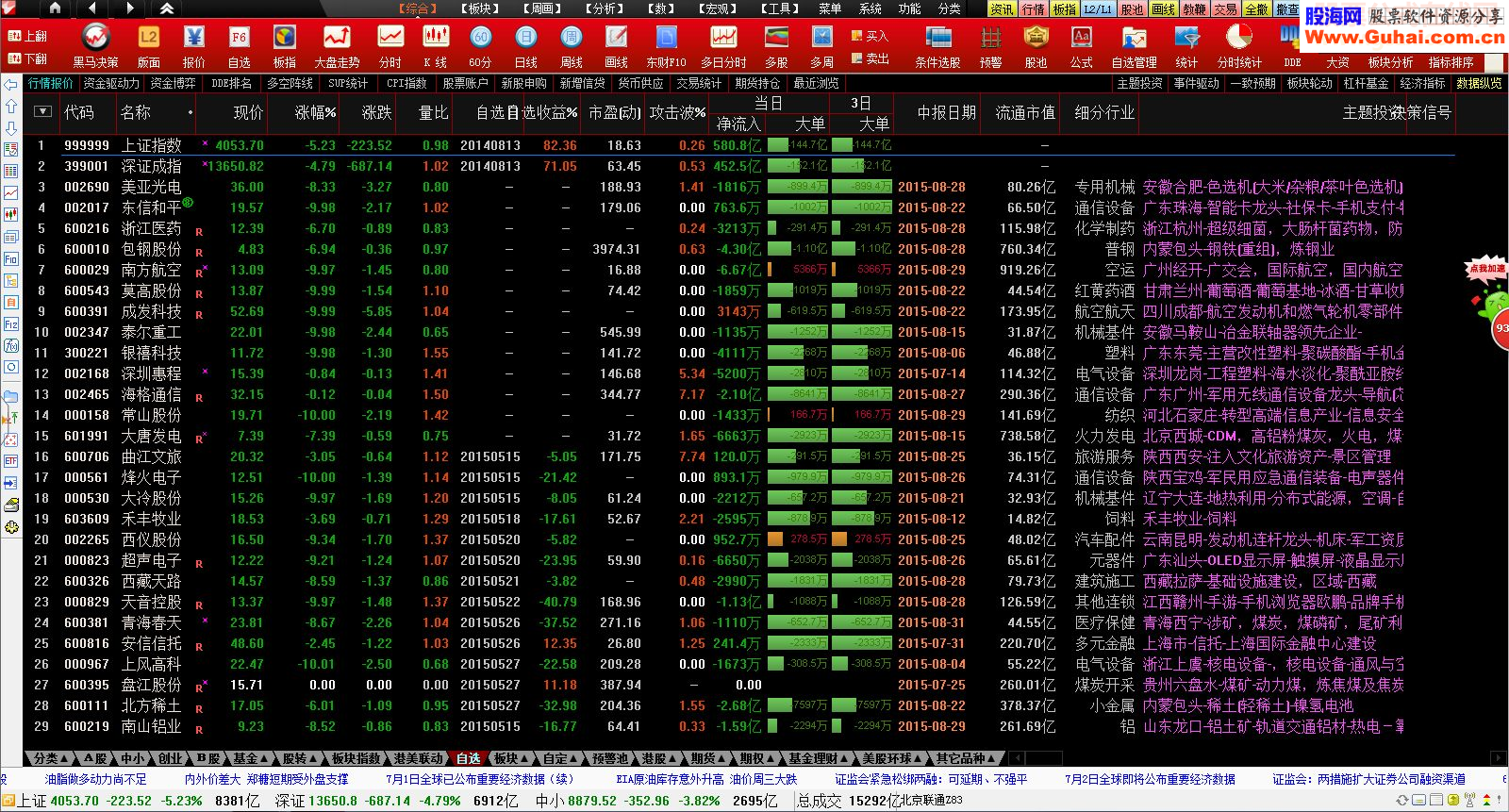
Task: Switch to the 资金驱动力 tab
Action: [111, 83]
